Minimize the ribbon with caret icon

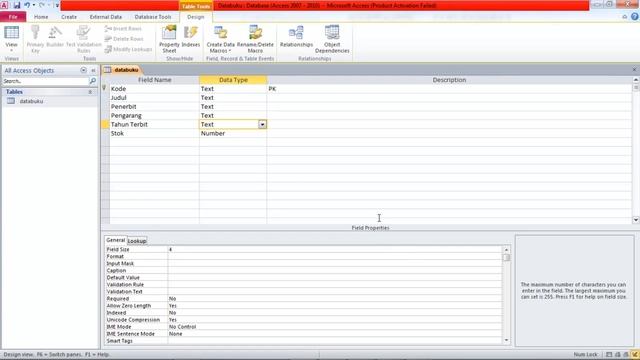624,17
